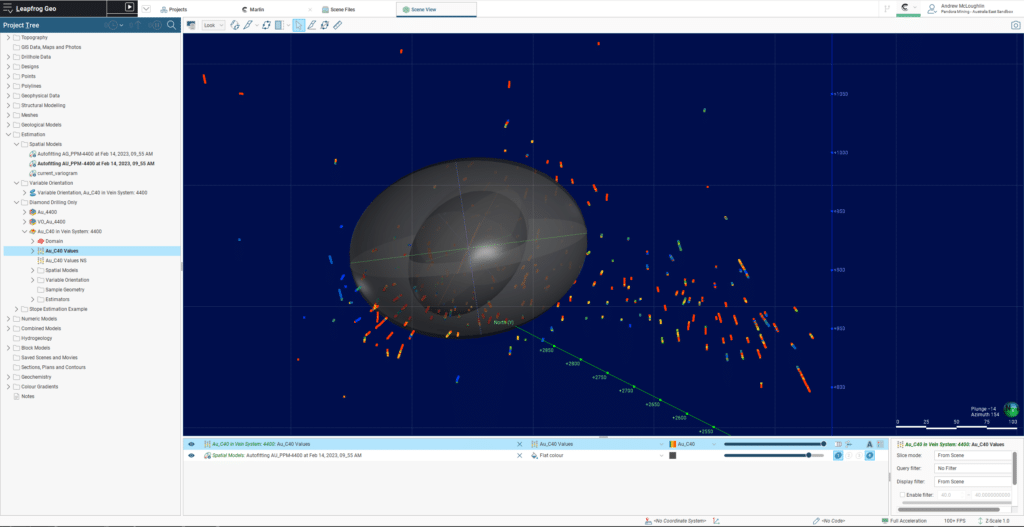Click the text label icon for Au_C40 Values
Screen dimensions: 1024x527
[x=870, y=443]
